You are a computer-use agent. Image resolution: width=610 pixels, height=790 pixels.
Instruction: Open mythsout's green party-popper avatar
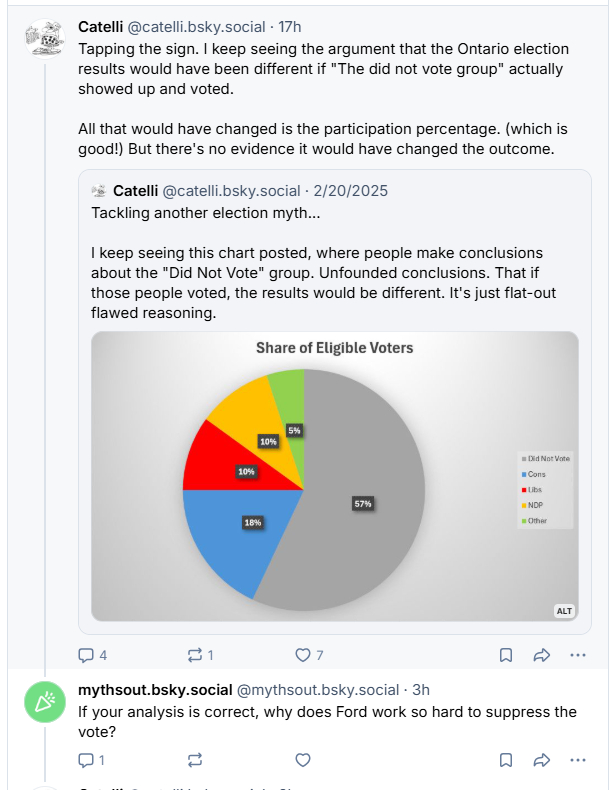(45, 705)
